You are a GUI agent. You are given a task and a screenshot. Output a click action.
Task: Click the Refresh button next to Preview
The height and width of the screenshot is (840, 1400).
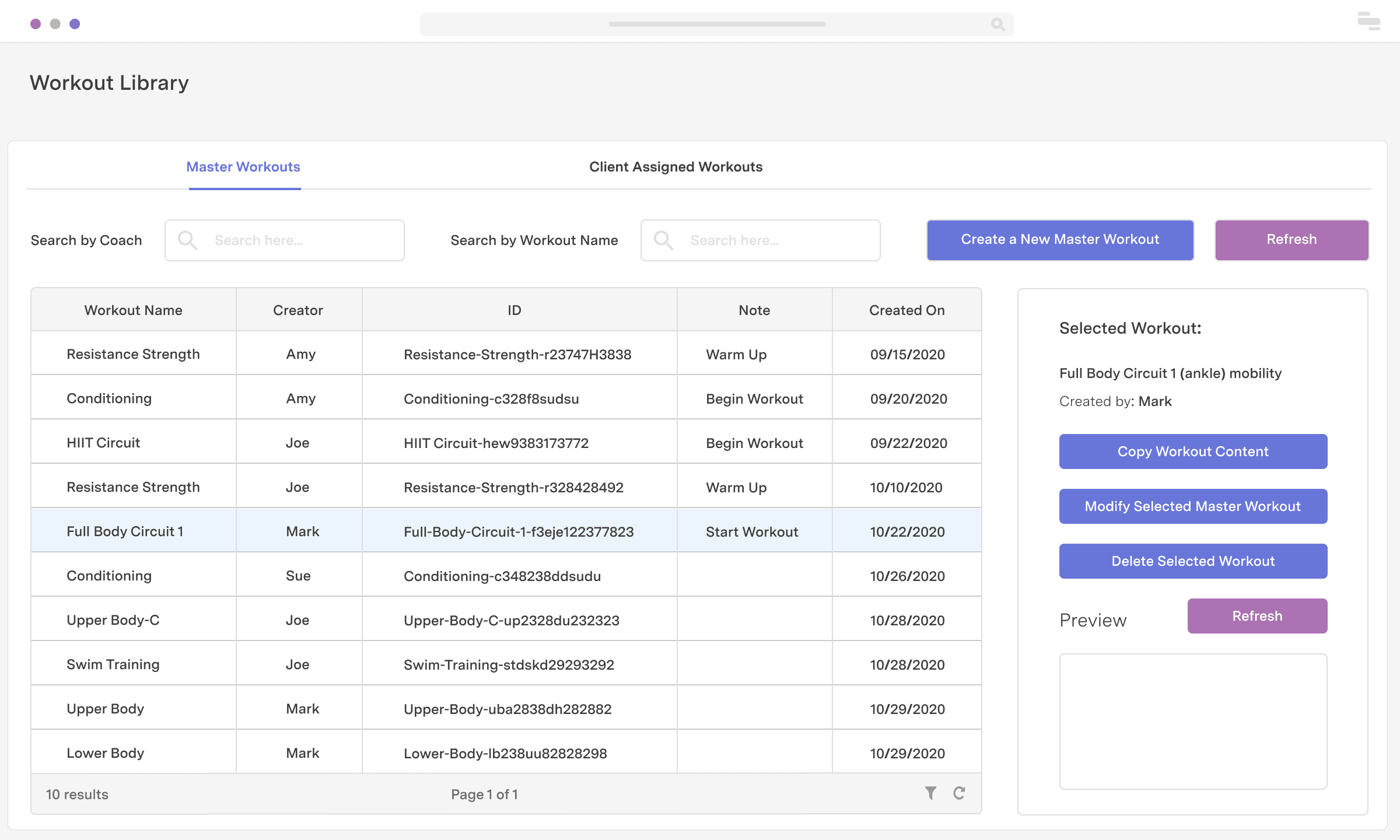[1257, 616]
